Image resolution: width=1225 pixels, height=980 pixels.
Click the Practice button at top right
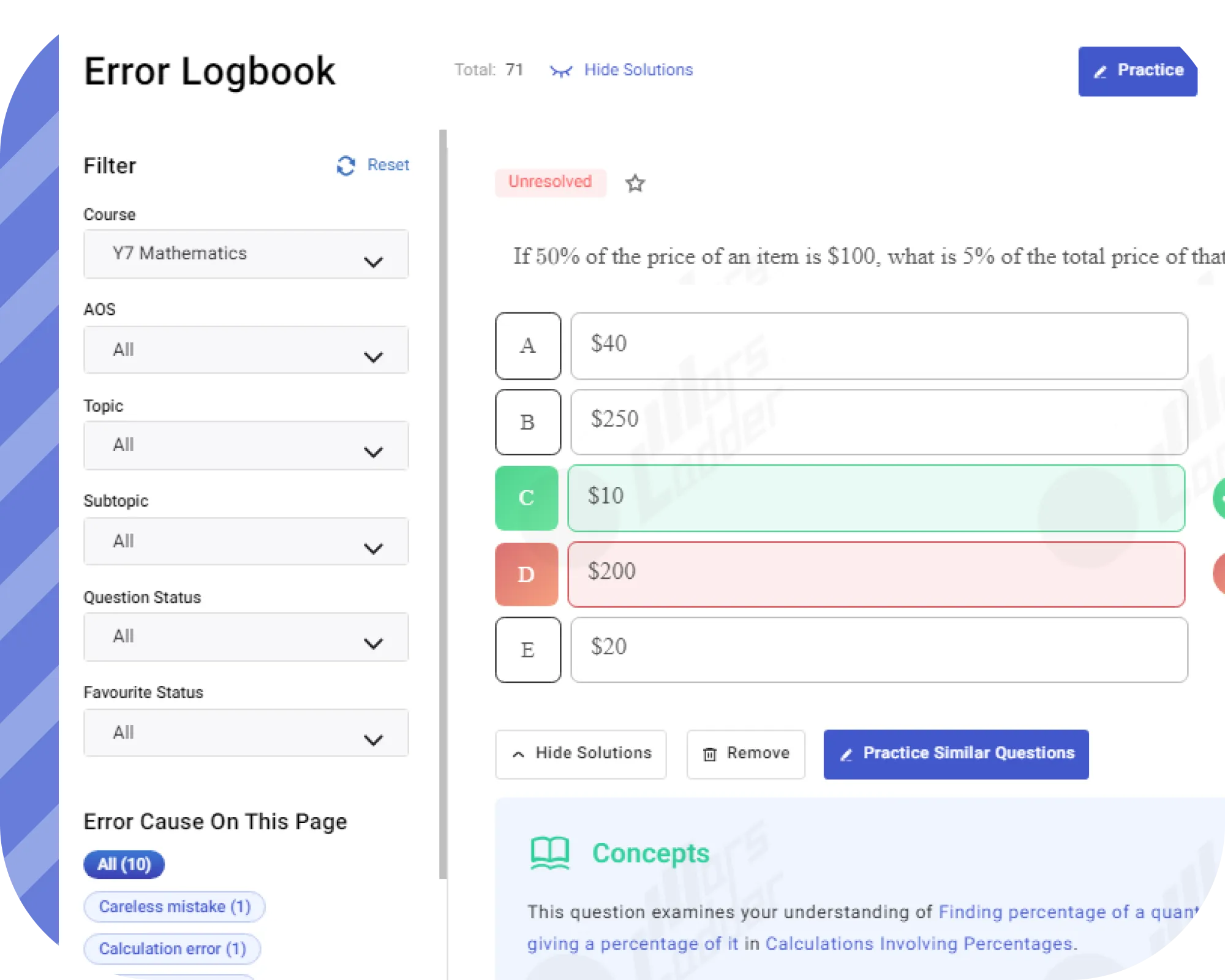coord(1137,71)
